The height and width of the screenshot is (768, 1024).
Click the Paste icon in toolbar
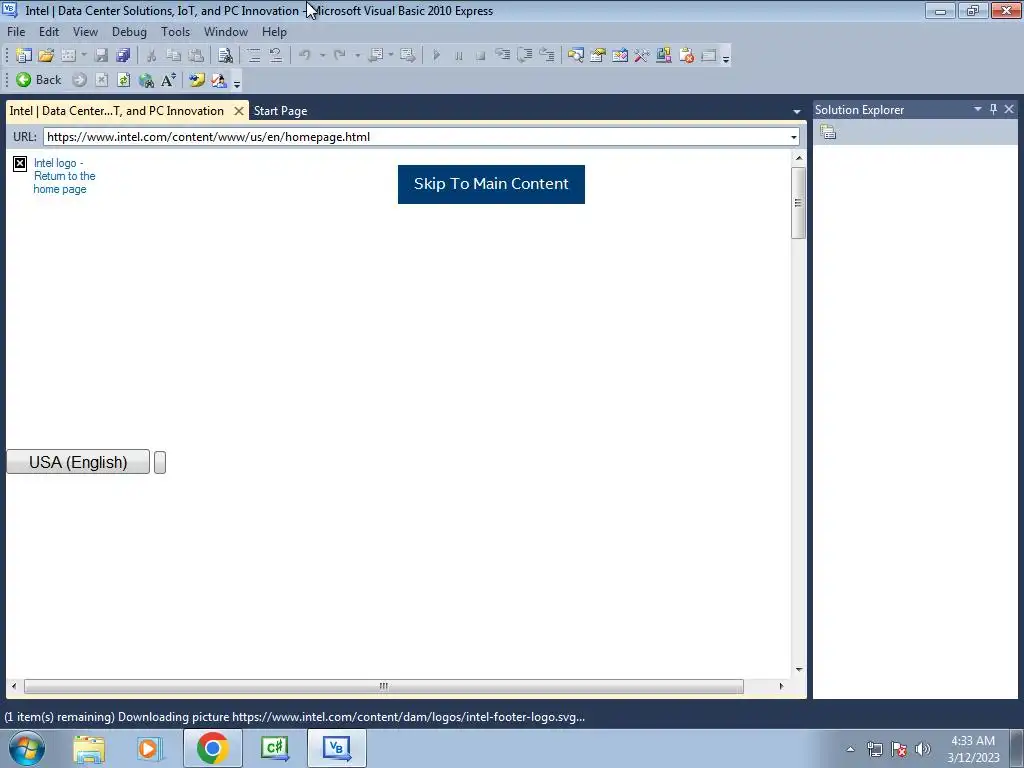(x=195, y=56)
